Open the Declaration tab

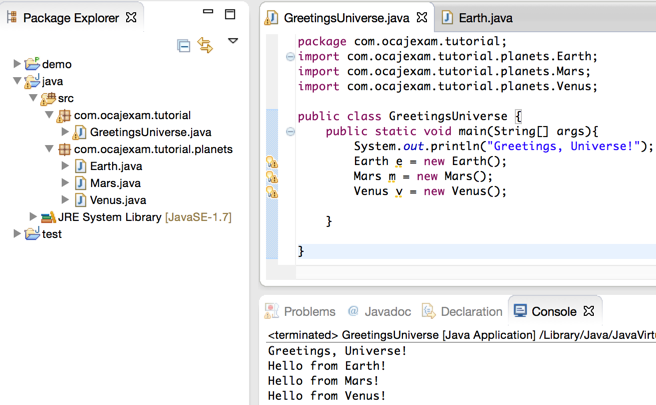tap(472, 312)
